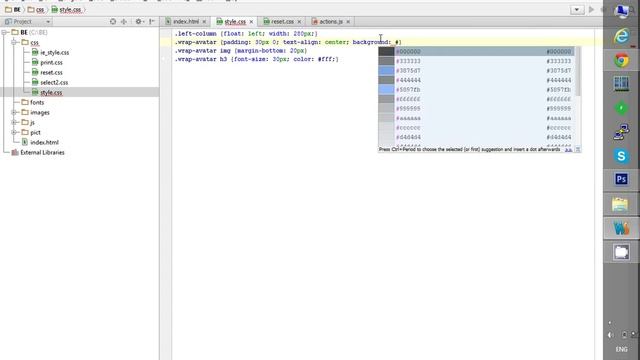640x360 pixels.
Task: Click the .left-column code line
Action: (246, 33)
